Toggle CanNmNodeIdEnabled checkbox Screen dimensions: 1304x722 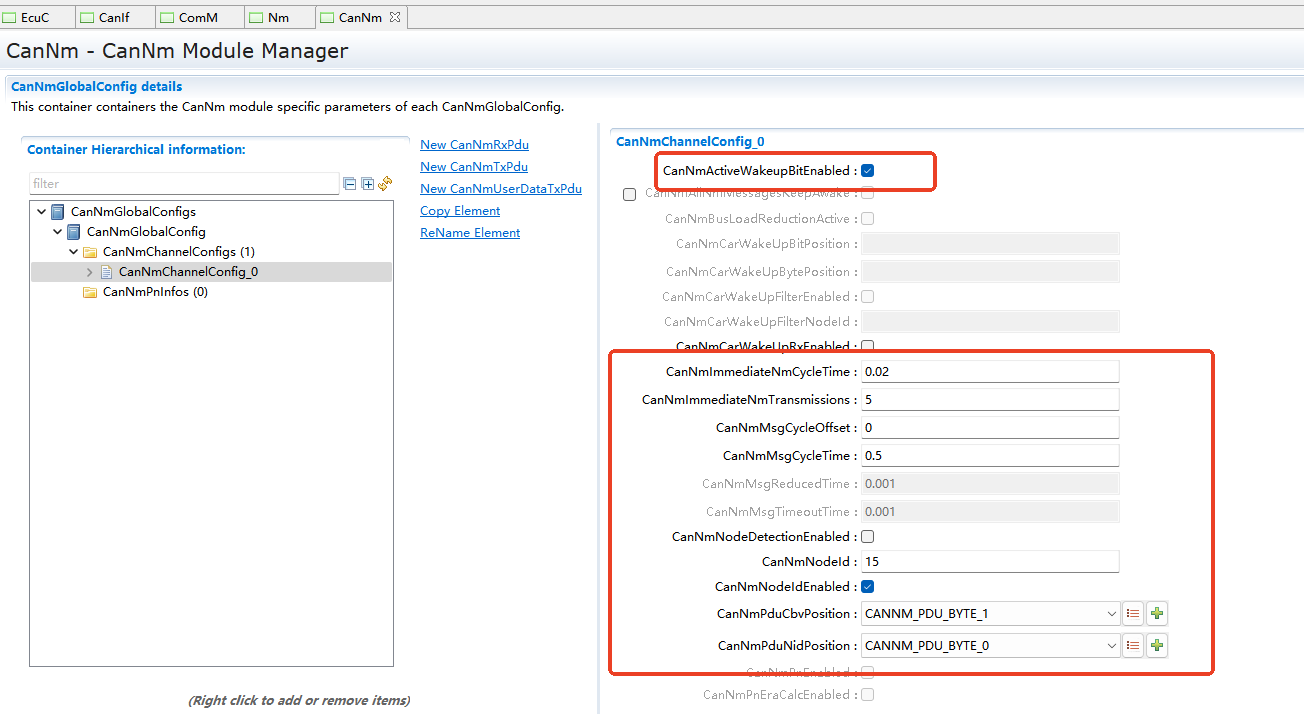tap(867, 587)
